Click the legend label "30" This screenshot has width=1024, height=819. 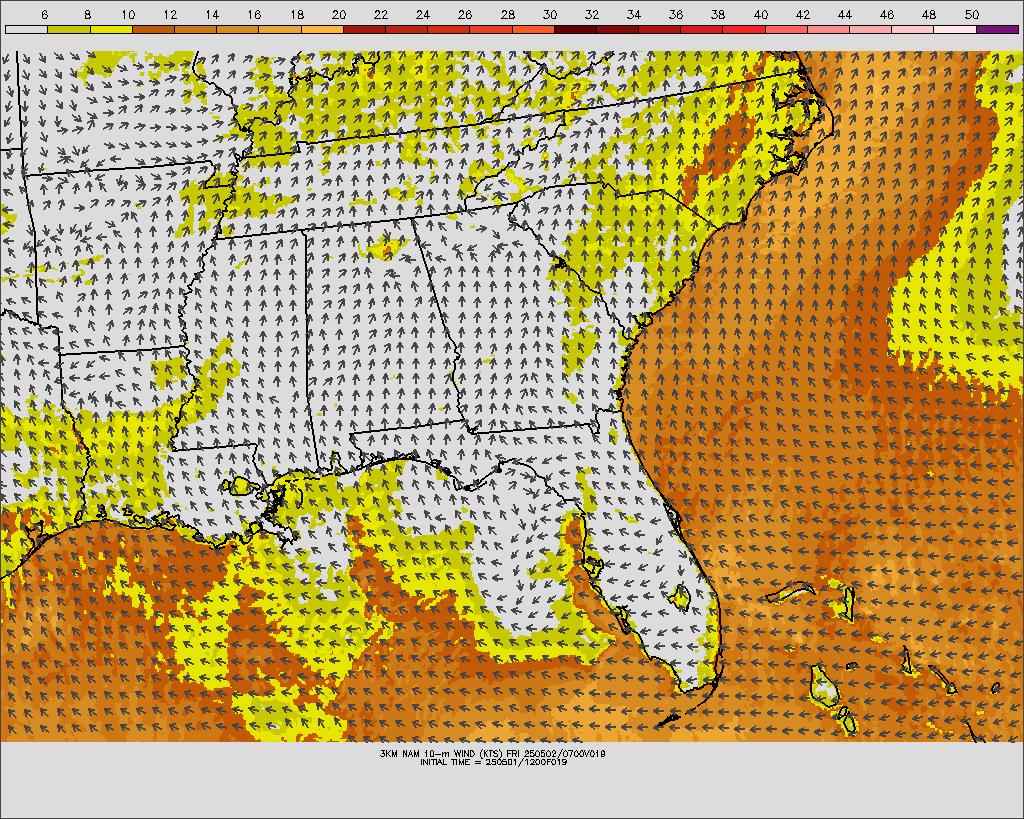550,14
